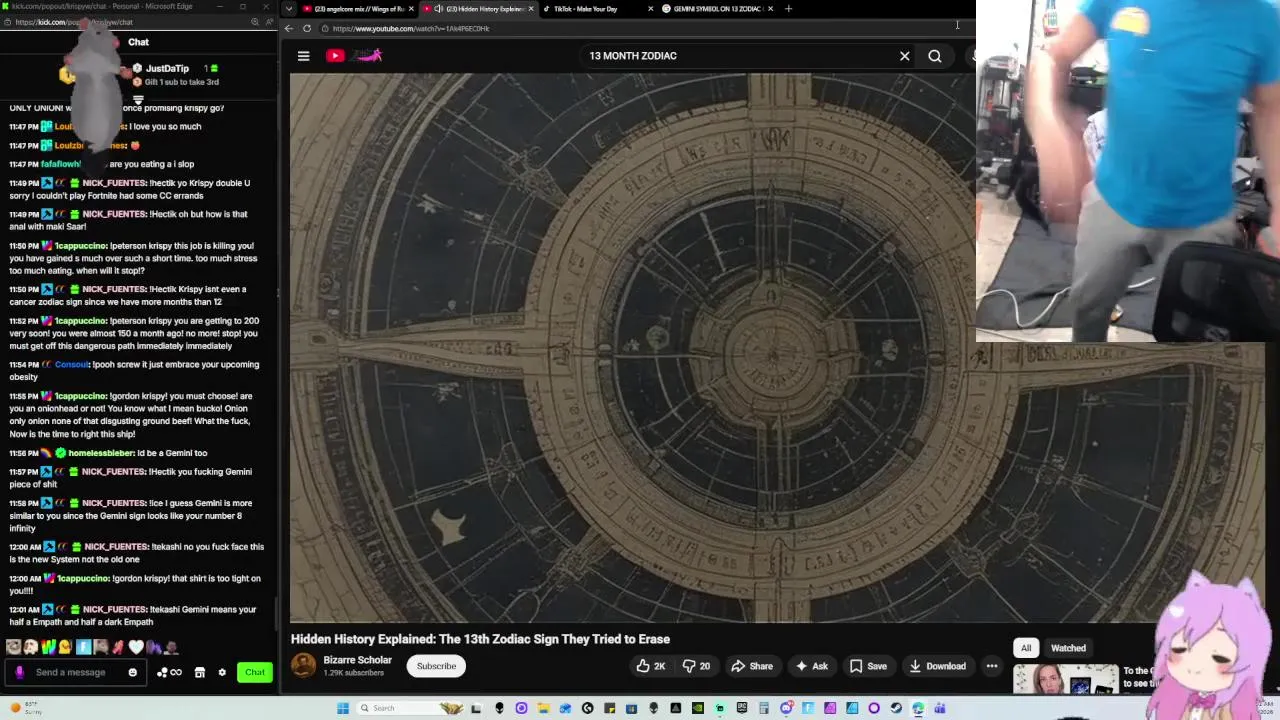
Task: Subscribe to Bizarre Scholar channel
Action: pyautogui.click(x=436, y=666)
